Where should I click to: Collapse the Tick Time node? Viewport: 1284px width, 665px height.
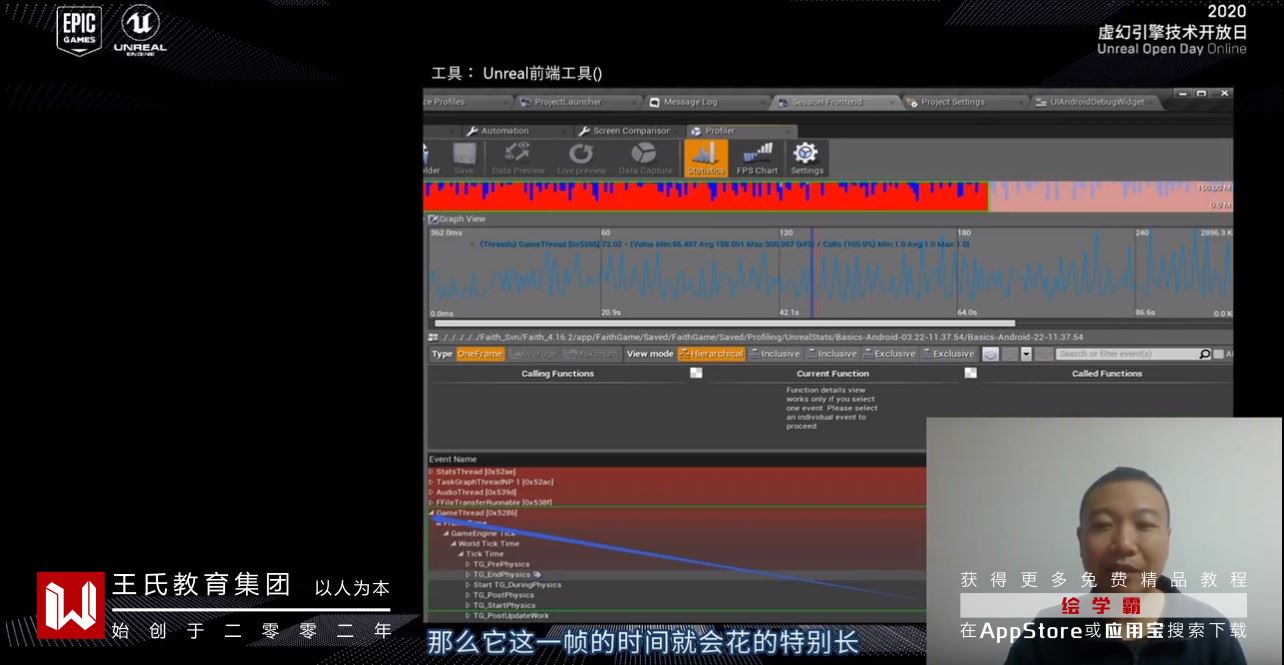point(461,554)
